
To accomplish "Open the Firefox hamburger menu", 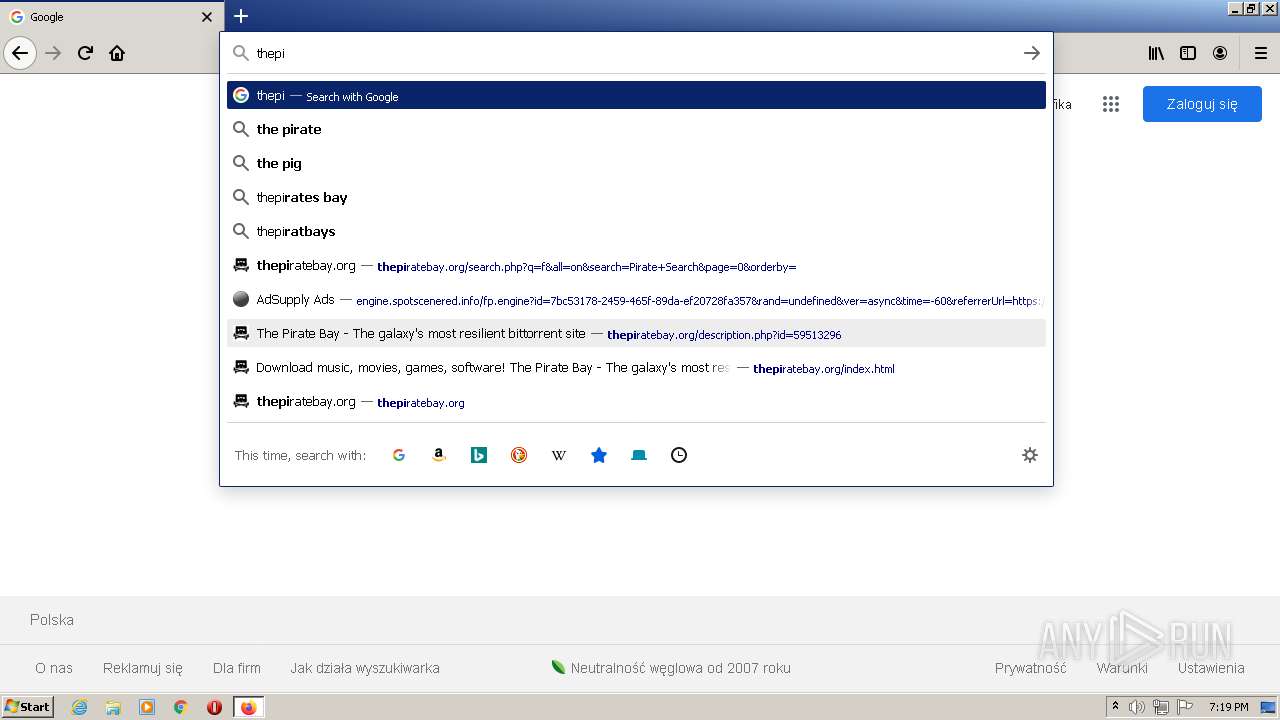I will coord(1260,53).
